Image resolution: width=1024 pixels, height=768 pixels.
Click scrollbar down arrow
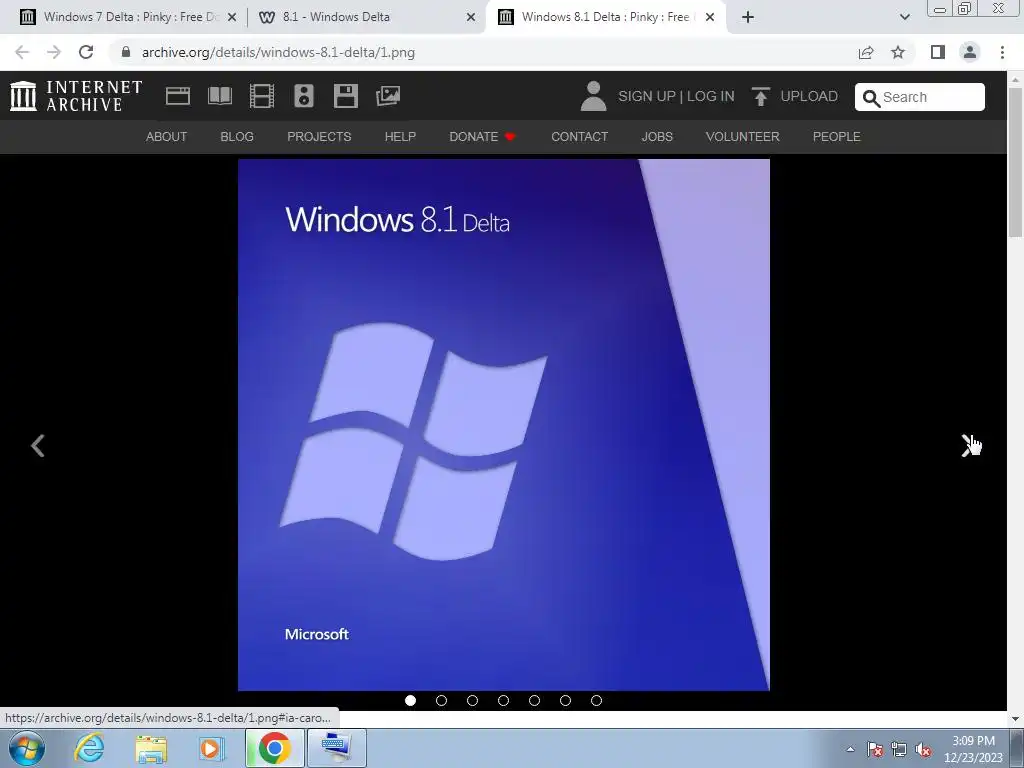[x=1016, y=719]
